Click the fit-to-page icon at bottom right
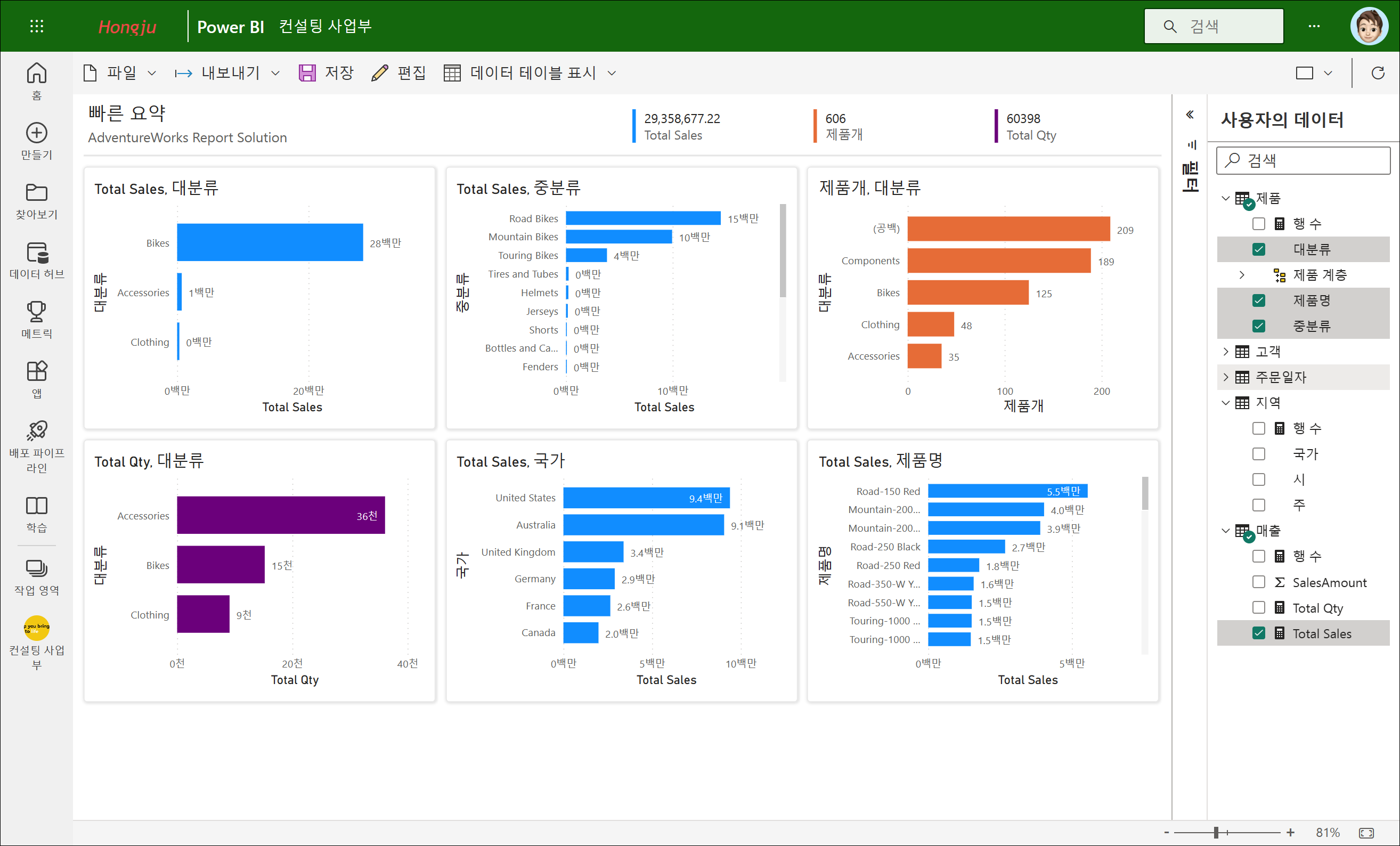Screen dimensions: 1400x846 click(x=1366, y=832)
